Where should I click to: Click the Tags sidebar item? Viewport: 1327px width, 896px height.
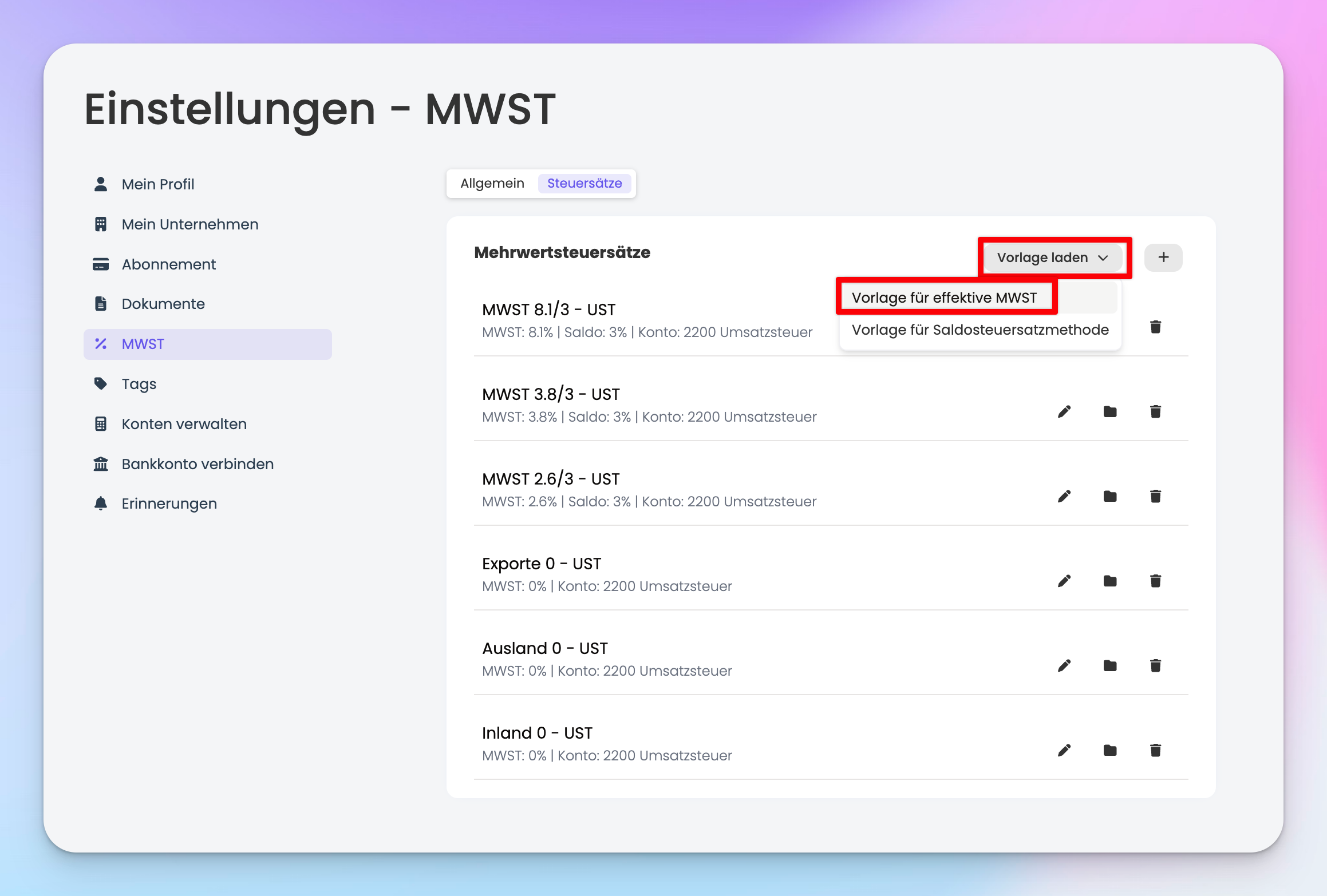[139, 384]
